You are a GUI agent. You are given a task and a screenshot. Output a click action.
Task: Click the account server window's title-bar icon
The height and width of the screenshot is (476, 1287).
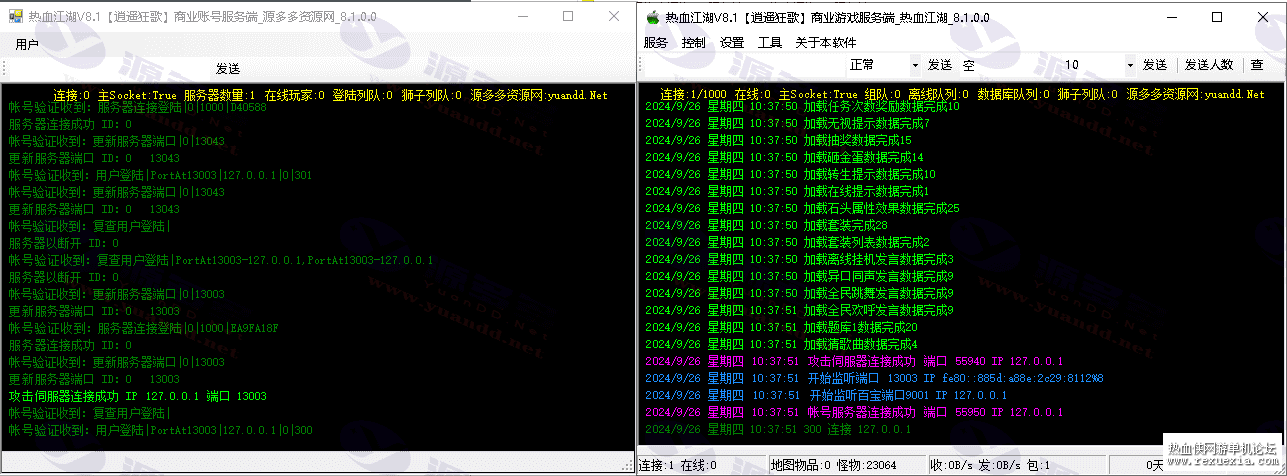(x=15, y=16)
